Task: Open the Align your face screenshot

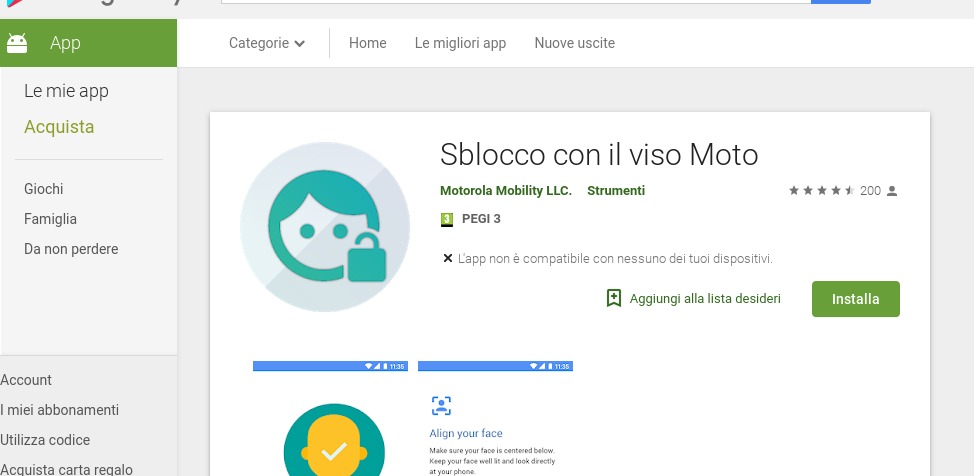Action: pos(496,418)
